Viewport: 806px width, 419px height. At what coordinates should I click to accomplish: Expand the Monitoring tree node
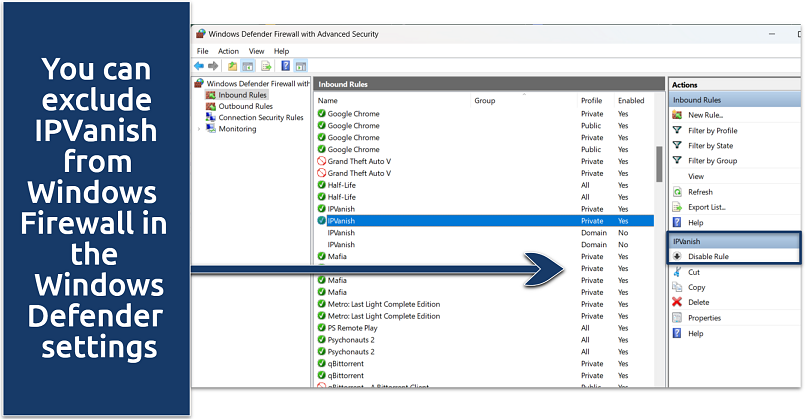pos(199,129)
